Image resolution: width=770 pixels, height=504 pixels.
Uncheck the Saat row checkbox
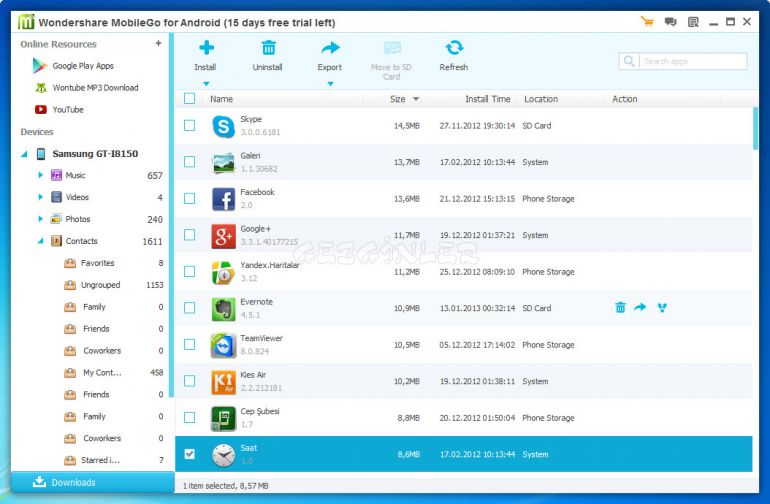190,454
